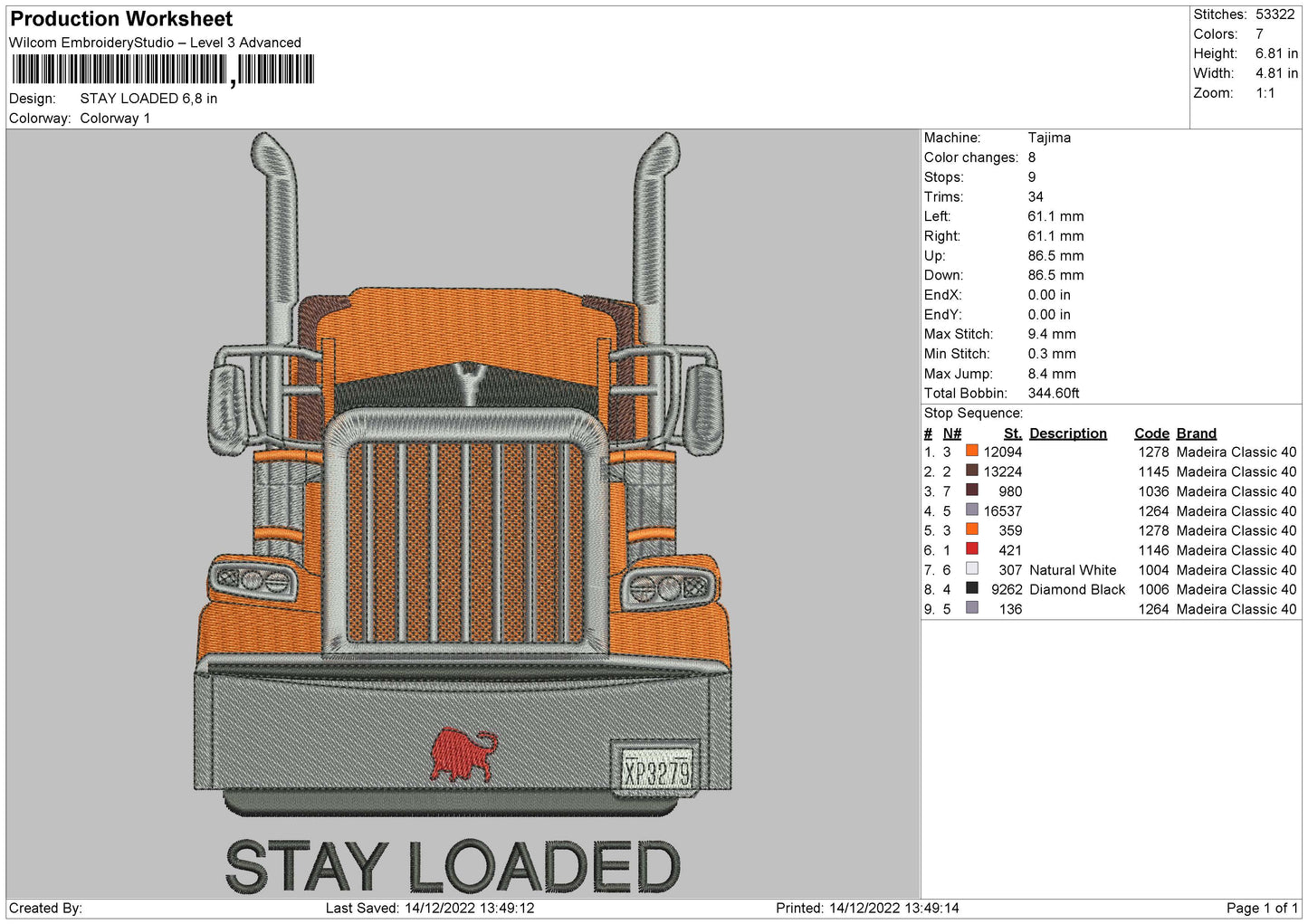Click 'Wilcom EmbroideryStudio – Level 3 Advanced' text
Image resolution: width=1308 pixels, height=924 pixels.
click(155, 43)
